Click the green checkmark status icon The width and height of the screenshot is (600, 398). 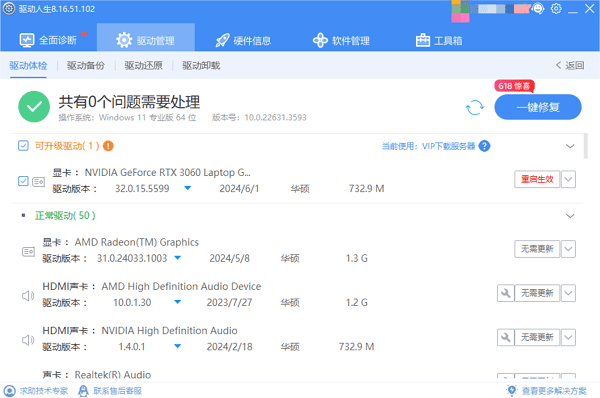(x=34, y=107)
